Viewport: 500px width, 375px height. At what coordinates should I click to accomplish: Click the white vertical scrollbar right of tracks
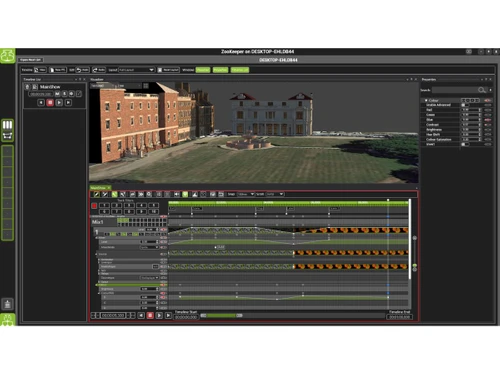410,239
